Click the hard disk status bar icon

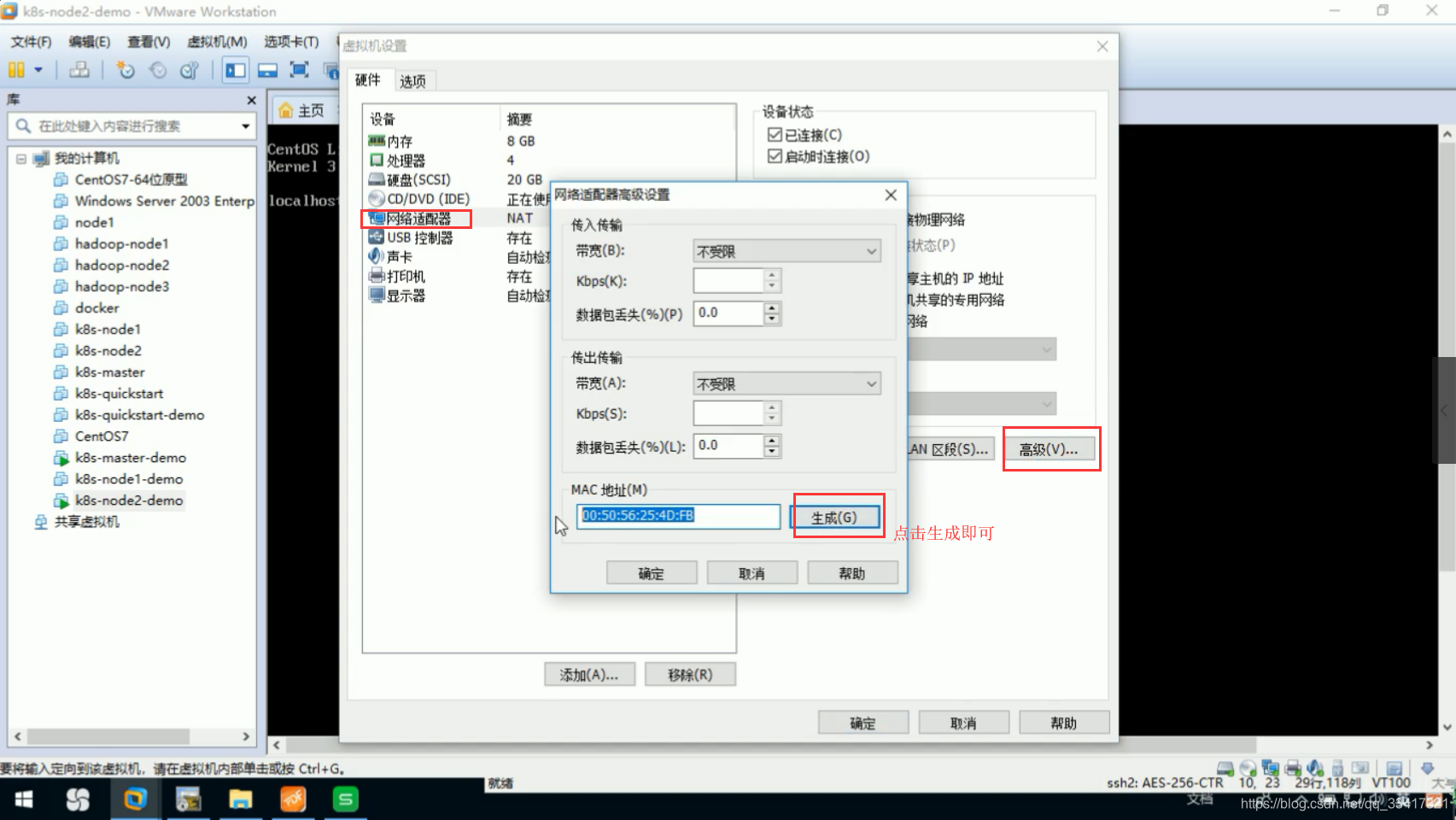click(x=1225, y=768)
